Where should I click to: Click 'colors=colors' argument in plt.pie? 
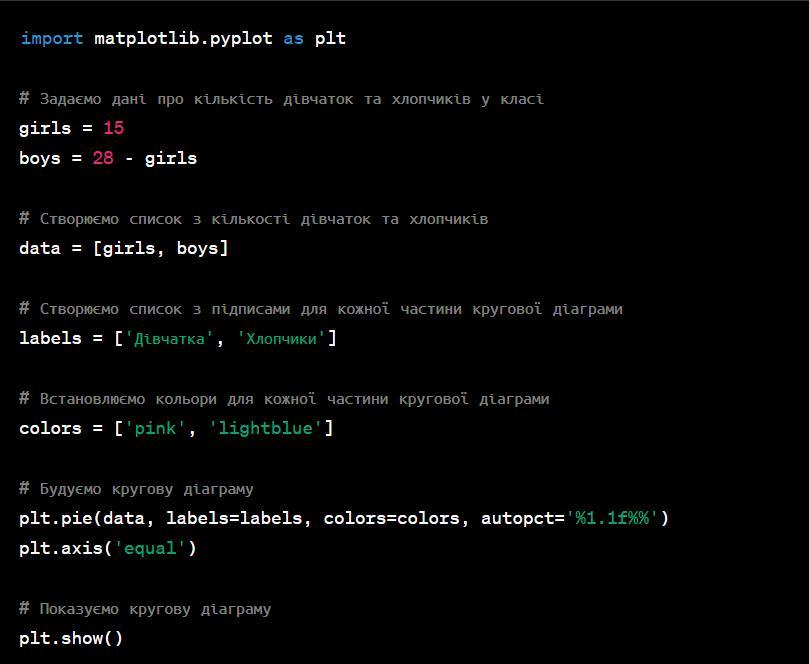click(x=391, y=518)
